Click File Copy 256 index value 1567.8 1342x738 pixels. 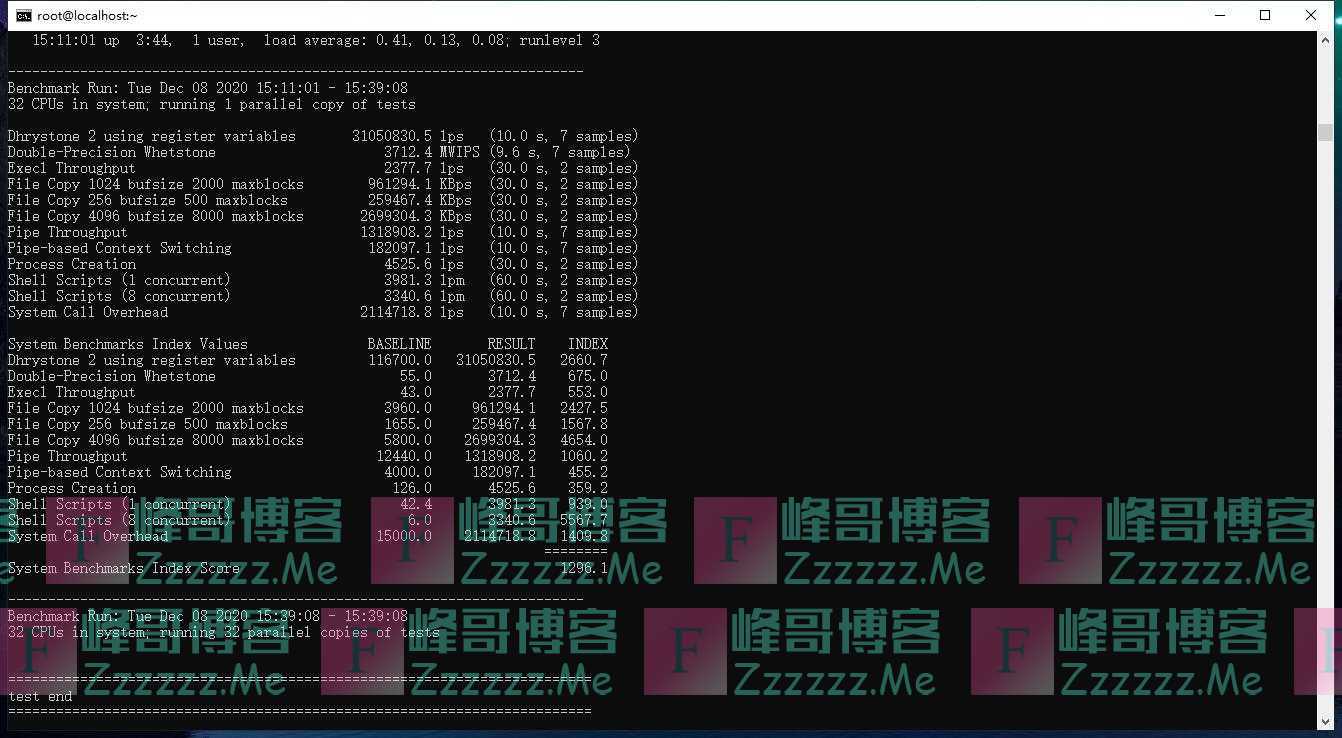coord(584,425)
